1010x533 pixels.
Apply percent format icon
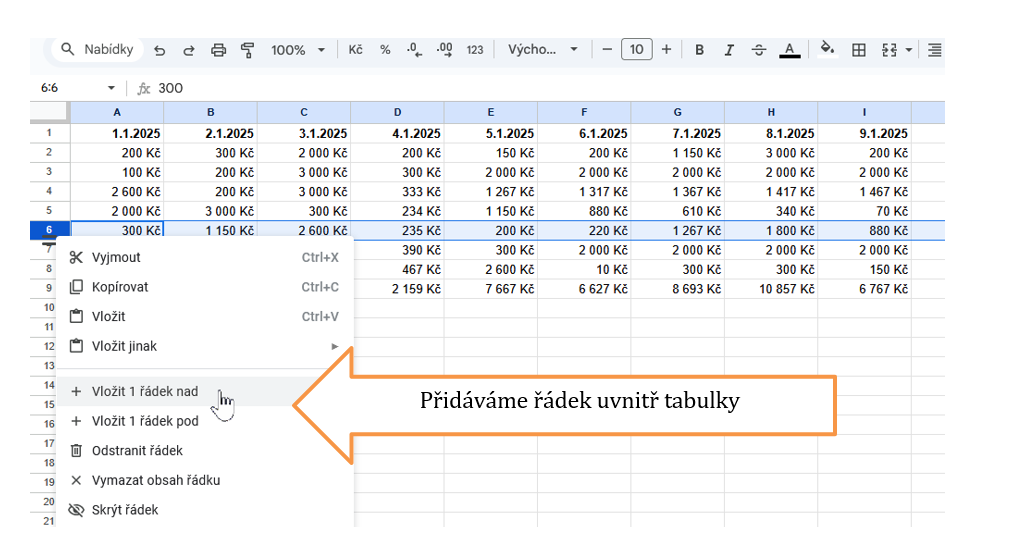click(385, 50)
